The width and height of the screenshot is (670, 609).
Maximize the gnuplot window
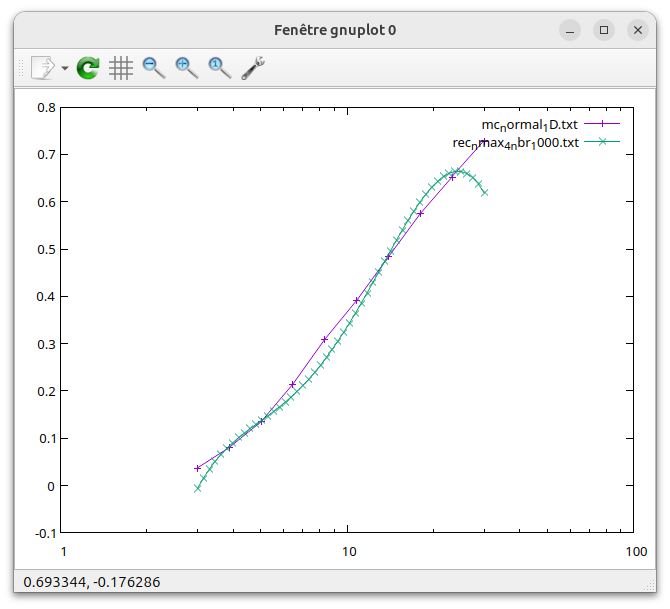click(604, 30)
